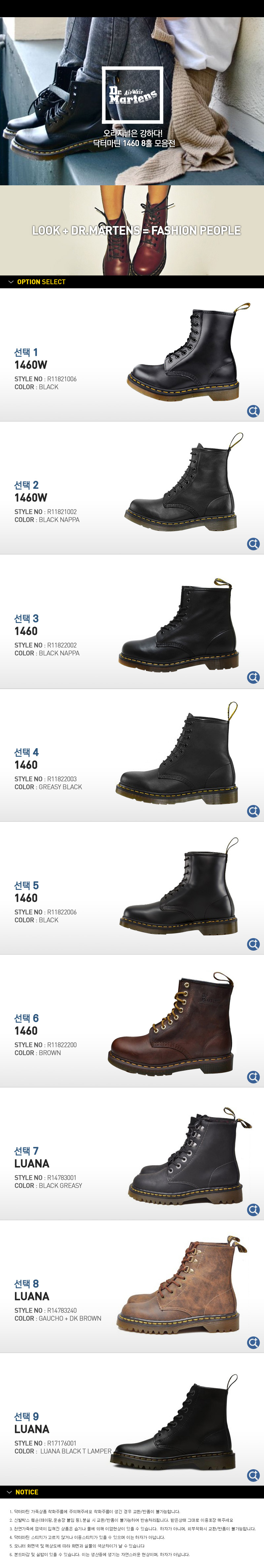Click the LOOK + DR.MARTENS banner
264x1568 pixels.
point(132,231)
